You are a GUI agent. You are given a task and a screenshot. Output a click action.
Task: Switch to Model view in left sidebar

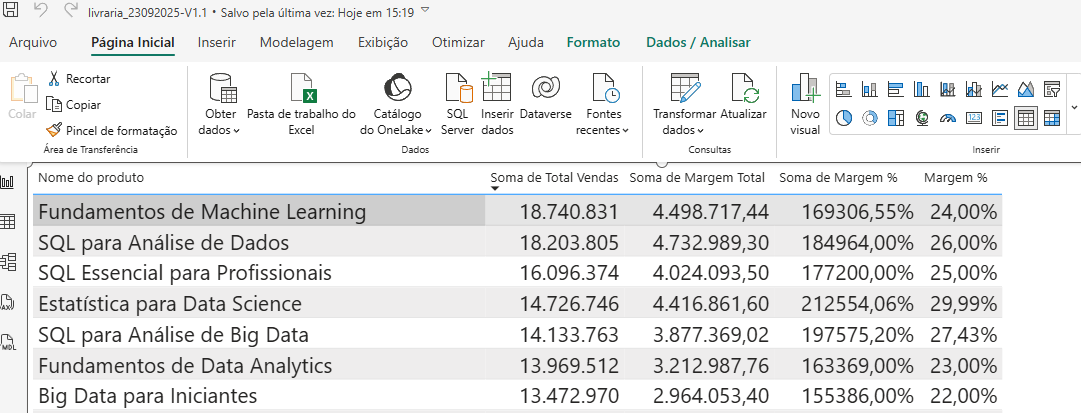8,261
